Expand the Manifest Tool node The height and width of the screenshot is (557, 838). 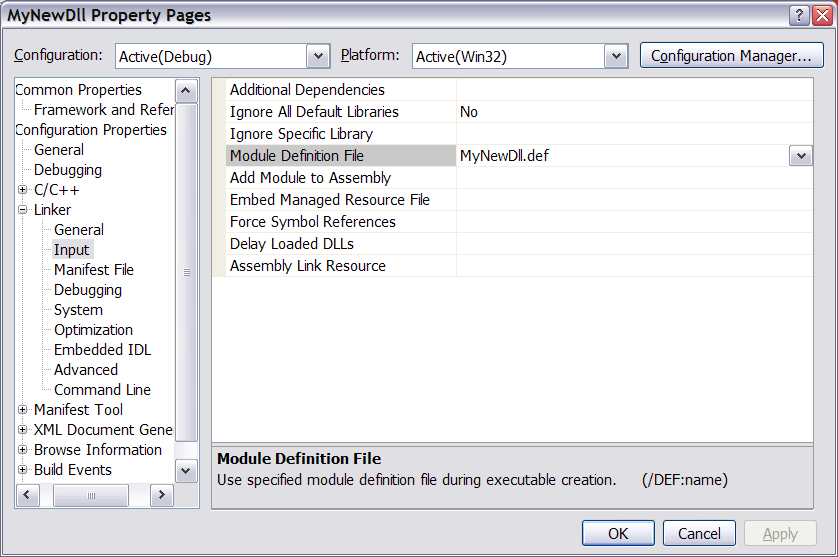tap(23, 410)
